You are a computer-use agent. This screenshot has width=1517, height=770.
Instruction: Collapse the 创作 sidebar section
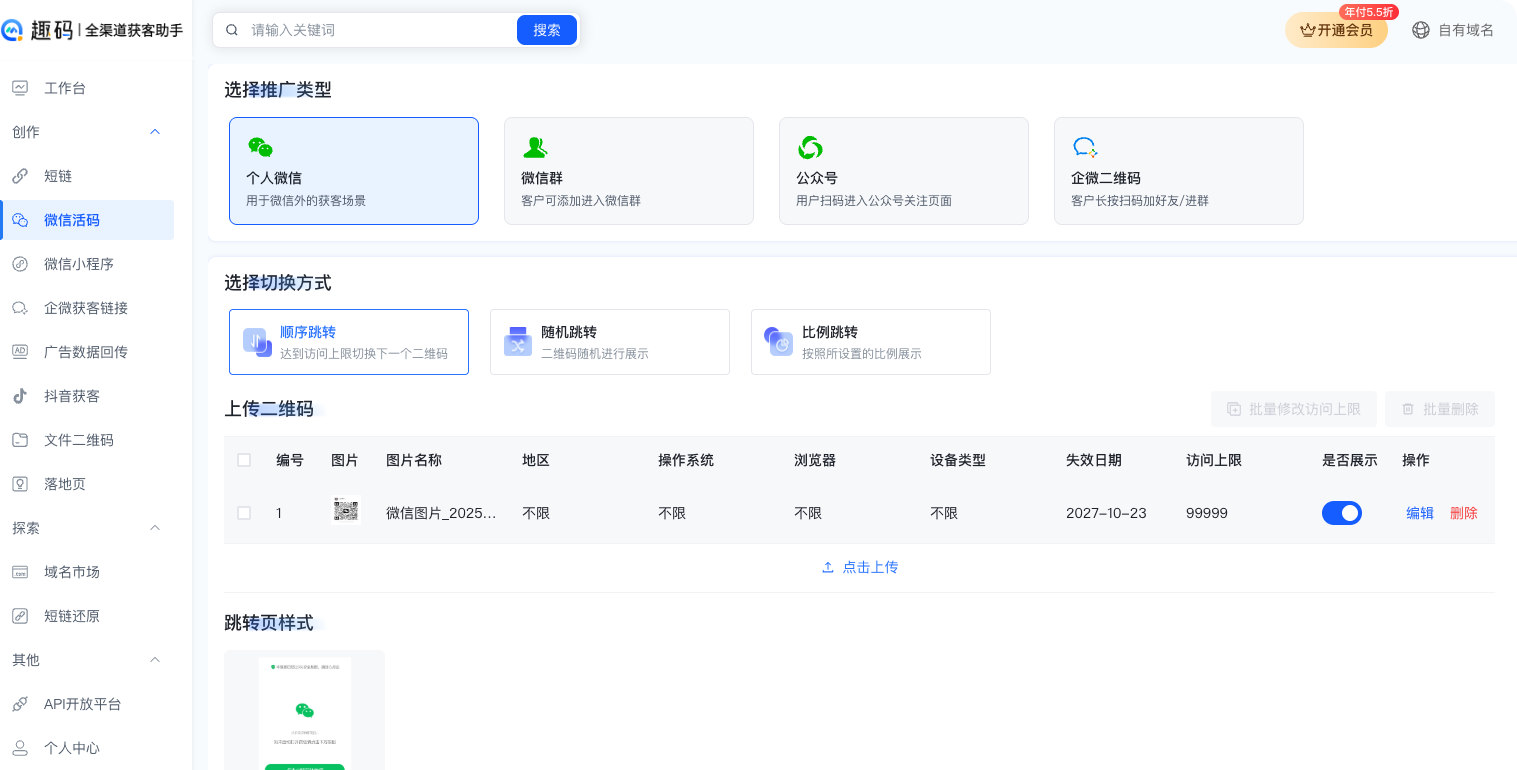pyautogui.click(x=155, y=132)
